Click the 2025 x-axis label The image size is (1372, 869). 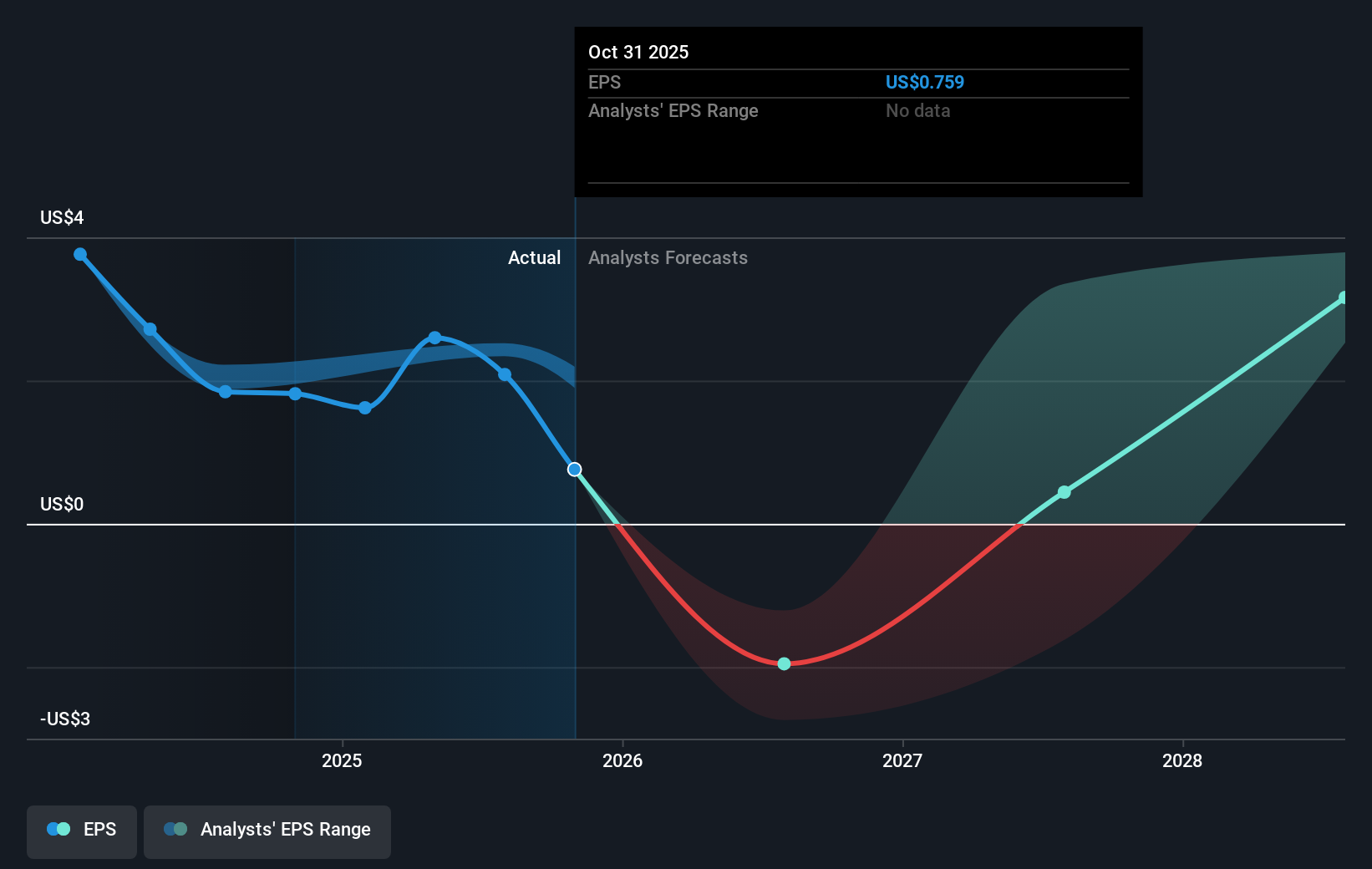[x=342, y=760]
